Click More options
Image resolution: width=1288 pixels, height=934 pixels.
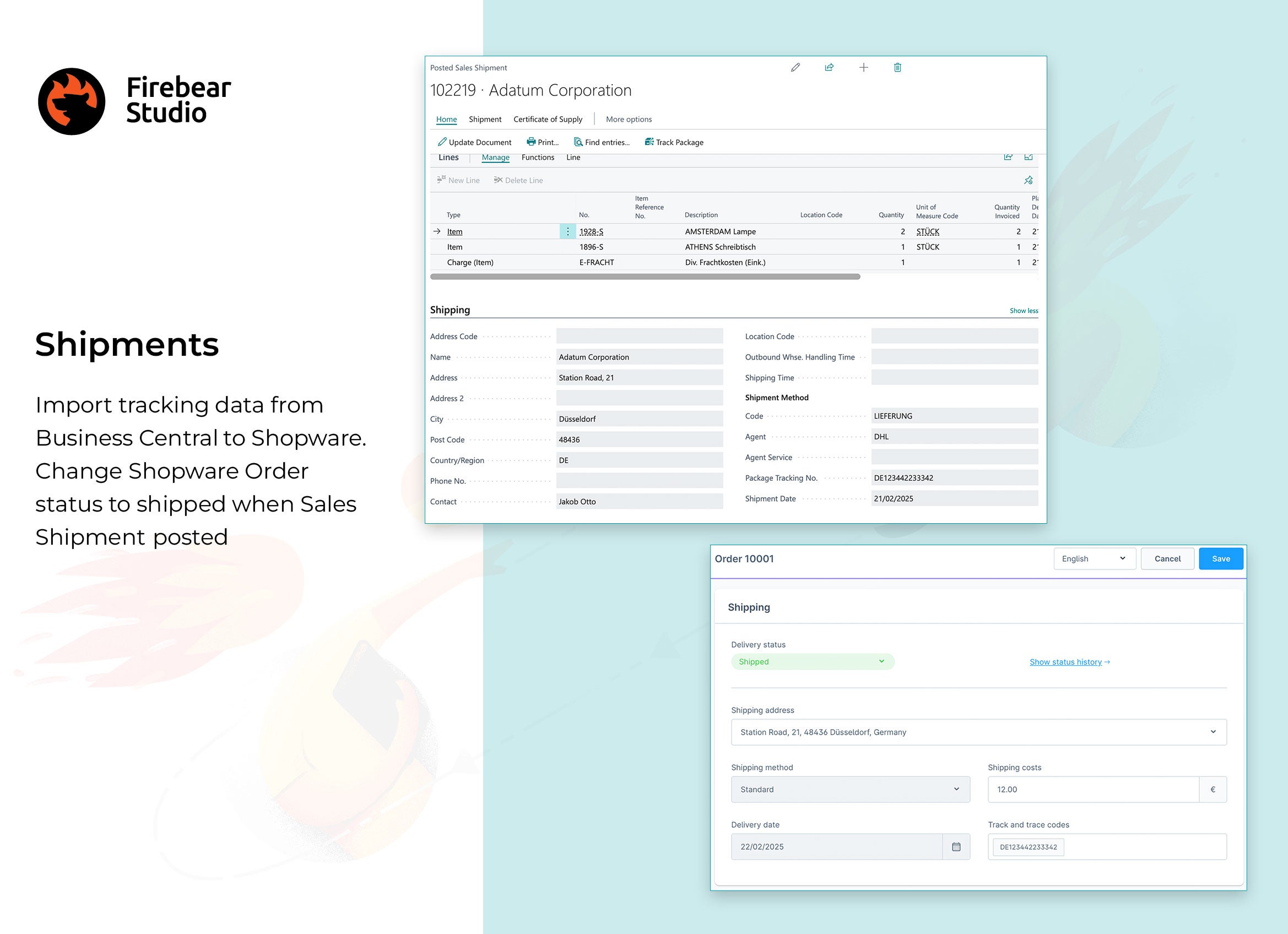tap(629, 120)
